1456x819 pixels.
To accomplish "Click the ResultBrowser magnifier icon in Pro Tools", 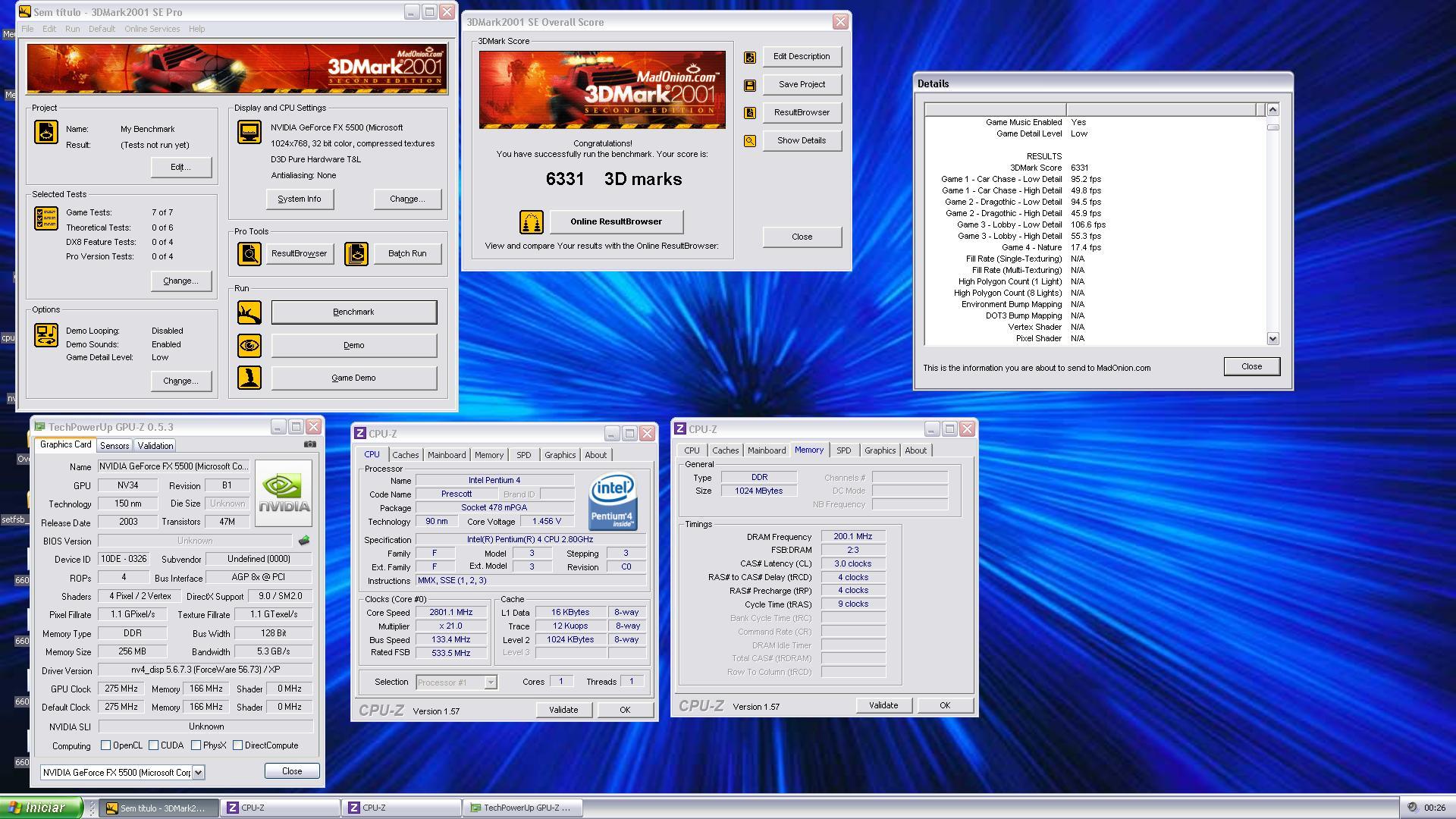I will point(249,253).
